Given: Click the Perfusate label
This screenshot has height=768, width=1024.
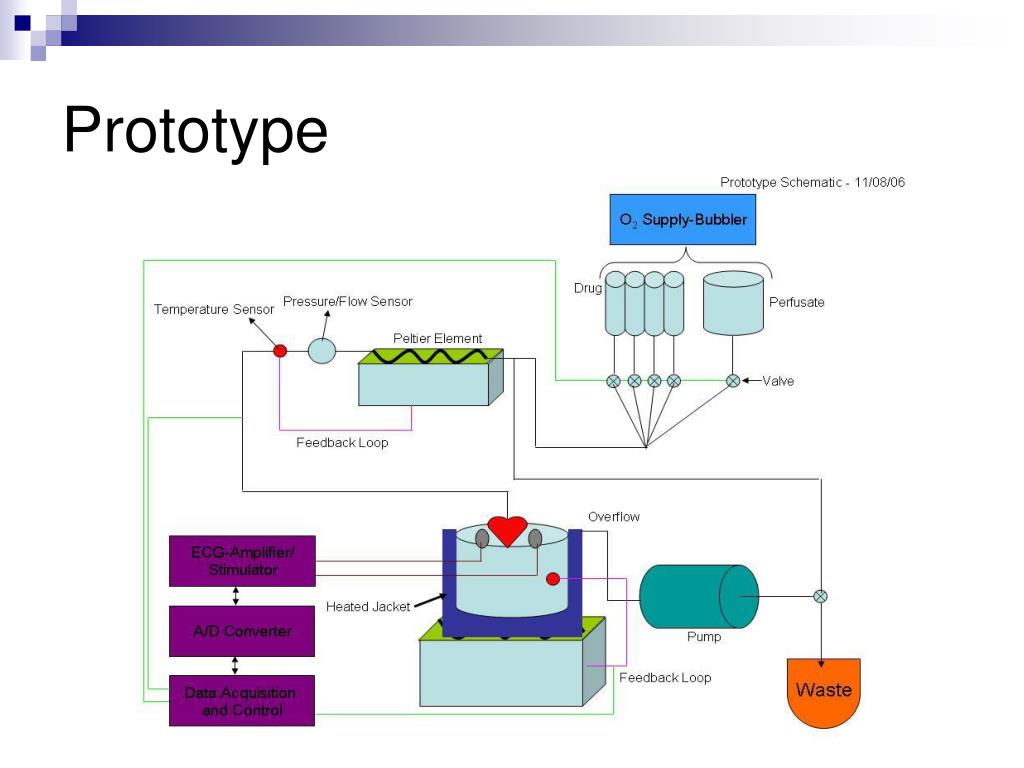Looking at the screenshot, I should [796, 302].
